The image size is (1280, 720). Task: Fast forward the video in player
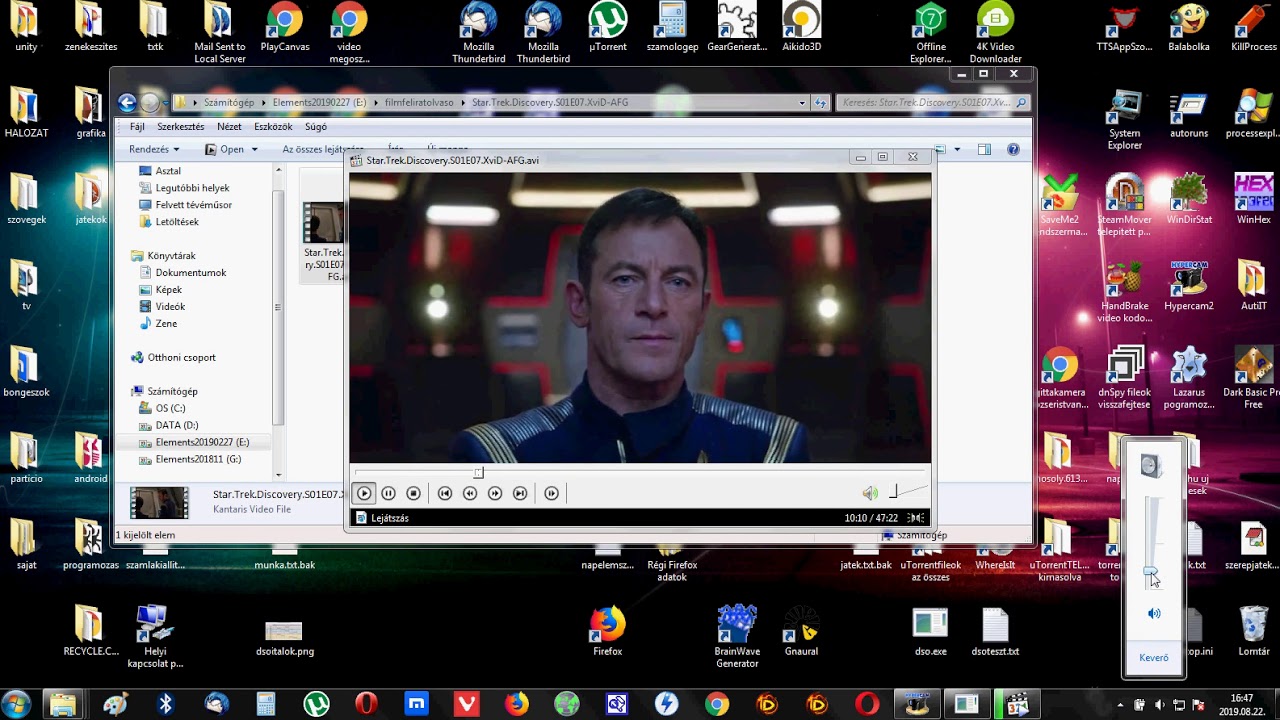(495, 493)
